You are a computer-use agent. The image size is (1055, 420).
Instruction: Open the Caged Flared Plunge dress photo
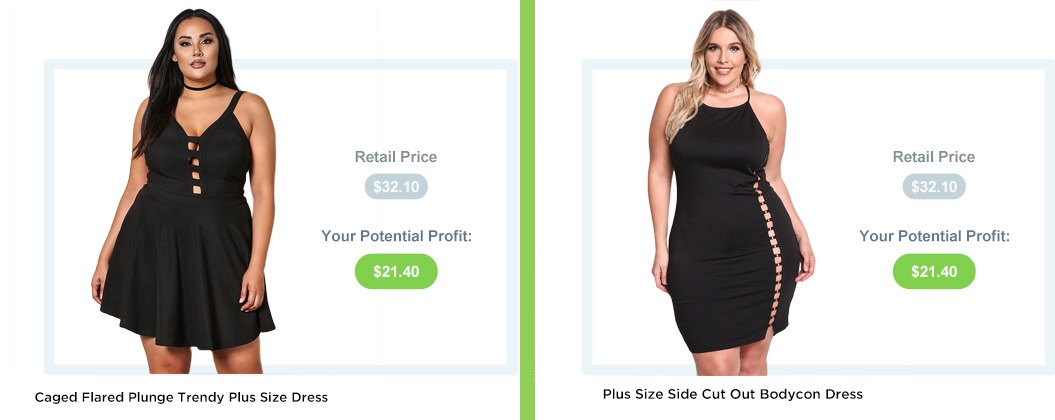coord(185,190)
